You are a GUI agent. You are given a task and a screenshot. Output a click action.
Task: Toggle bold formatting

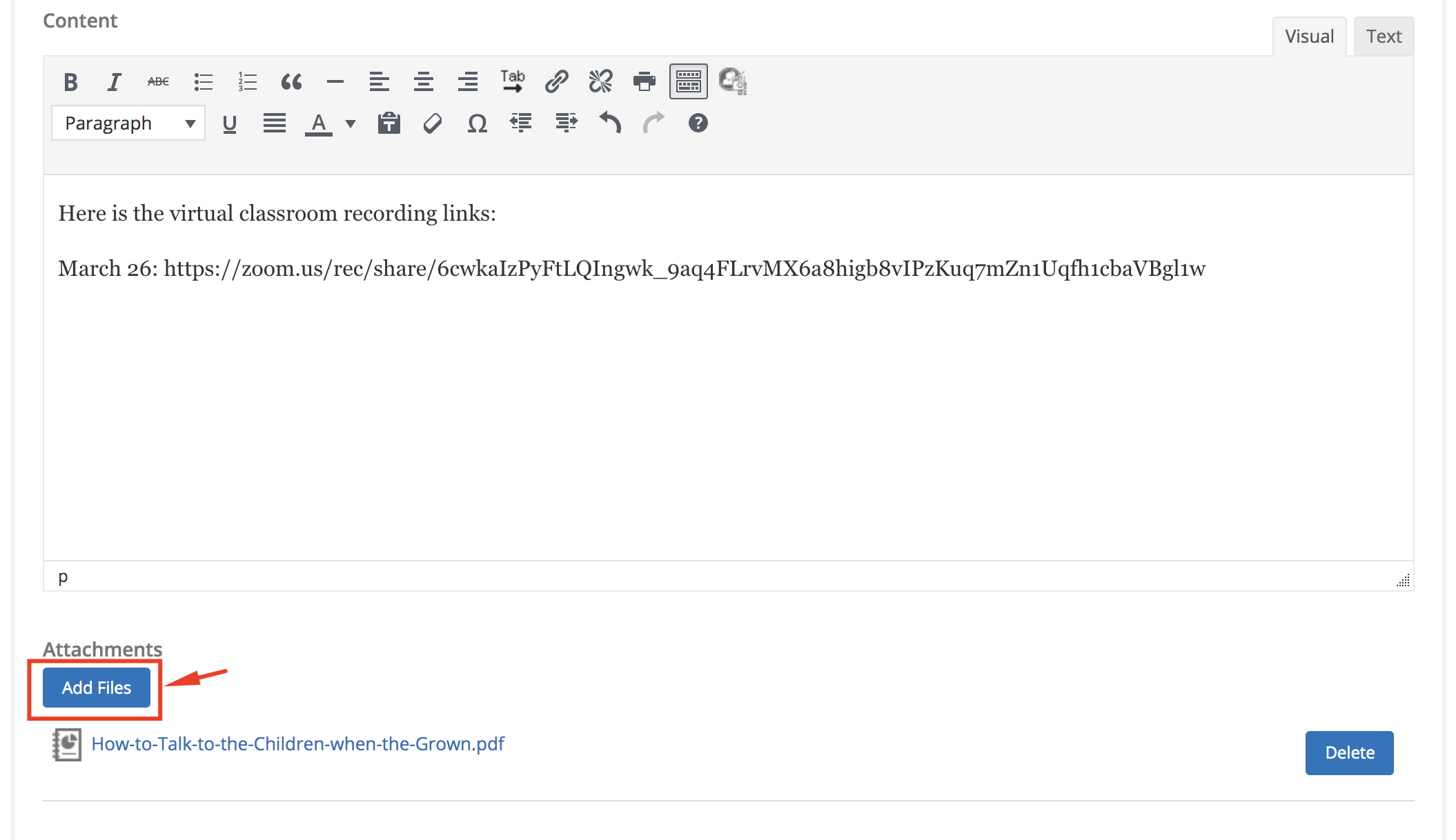click(70, 82)
